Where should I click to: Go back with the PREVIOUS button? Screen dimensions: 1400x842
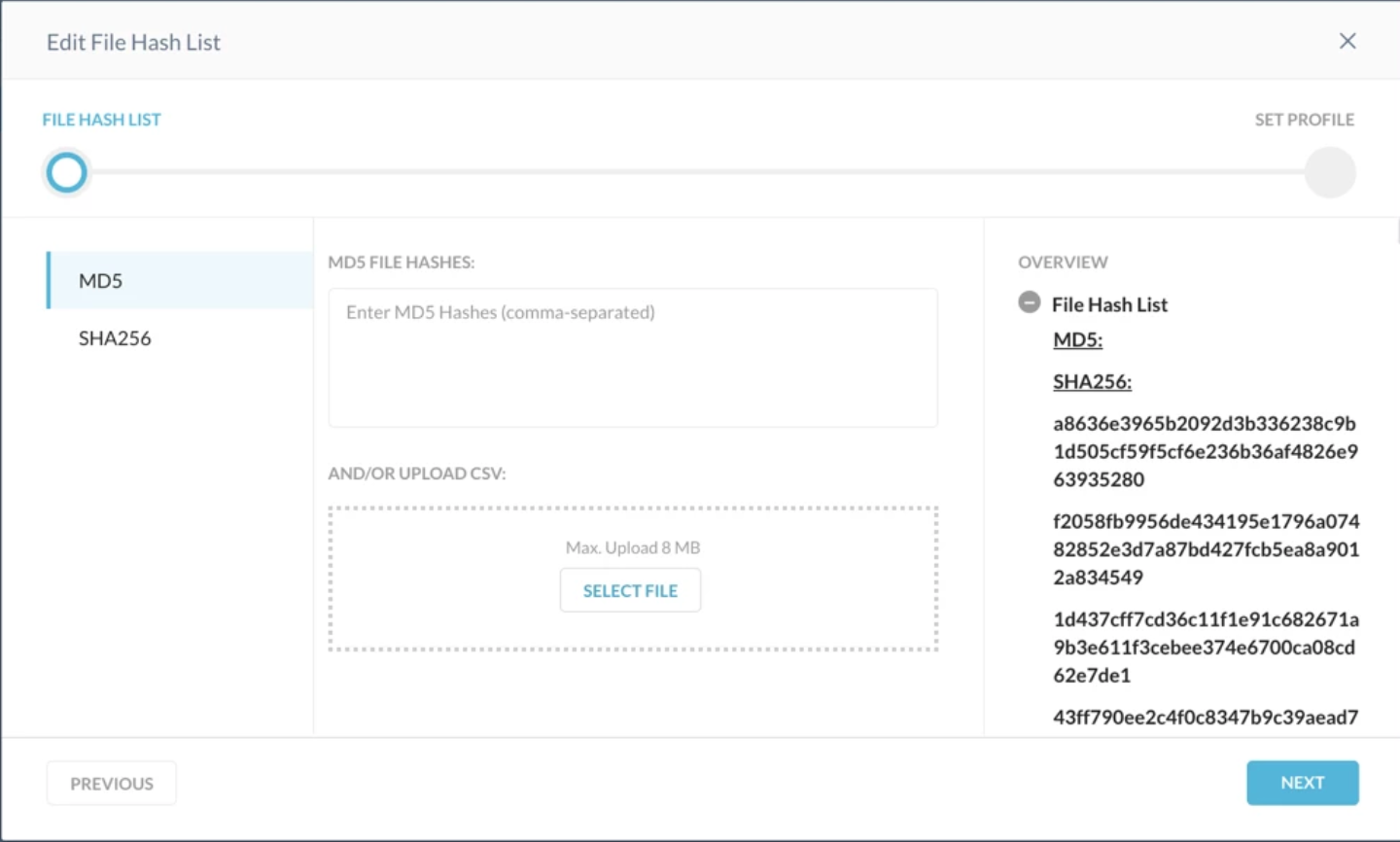coord(112,784)
